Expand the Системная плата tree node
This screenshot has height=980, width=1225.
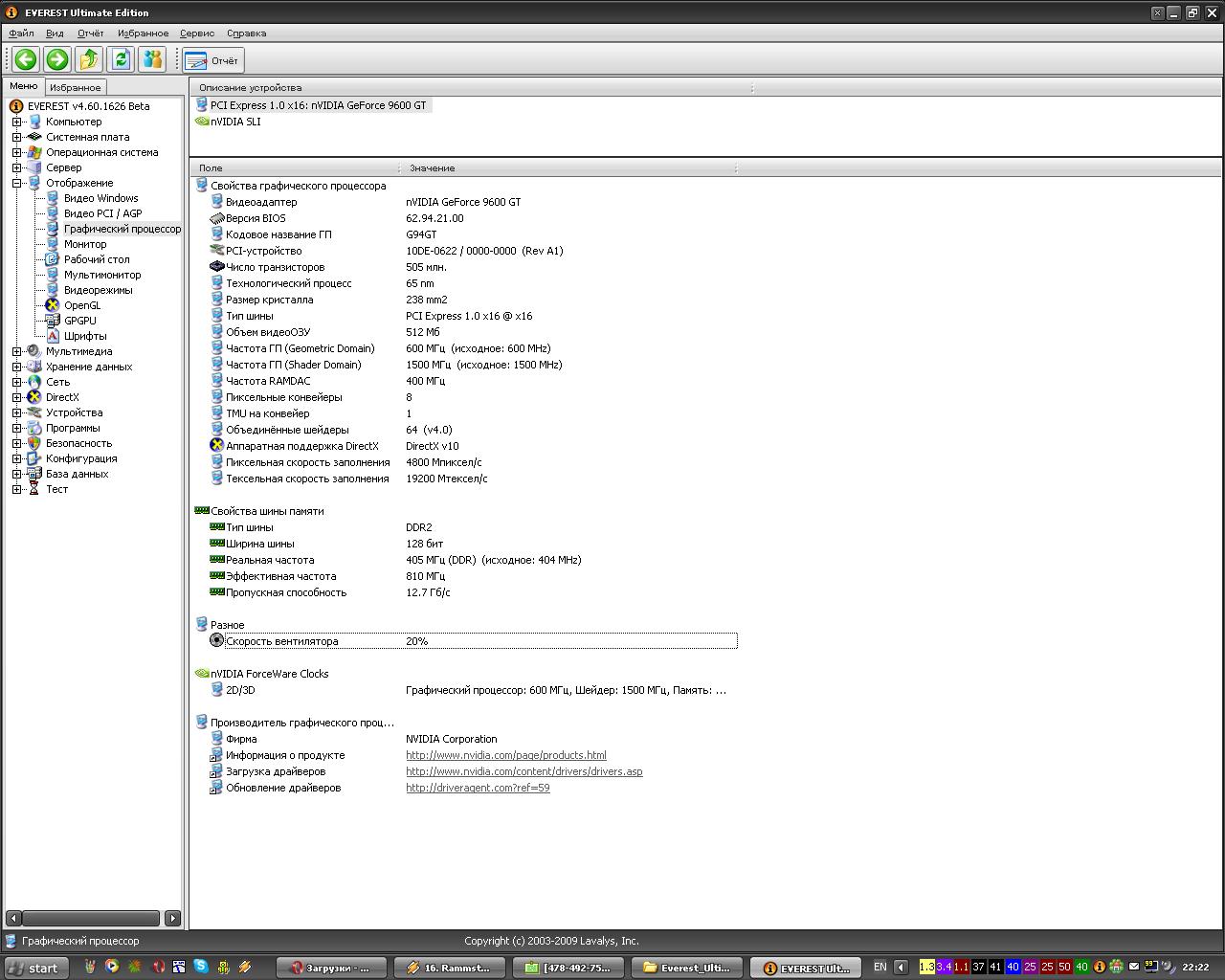click(16, 137)
